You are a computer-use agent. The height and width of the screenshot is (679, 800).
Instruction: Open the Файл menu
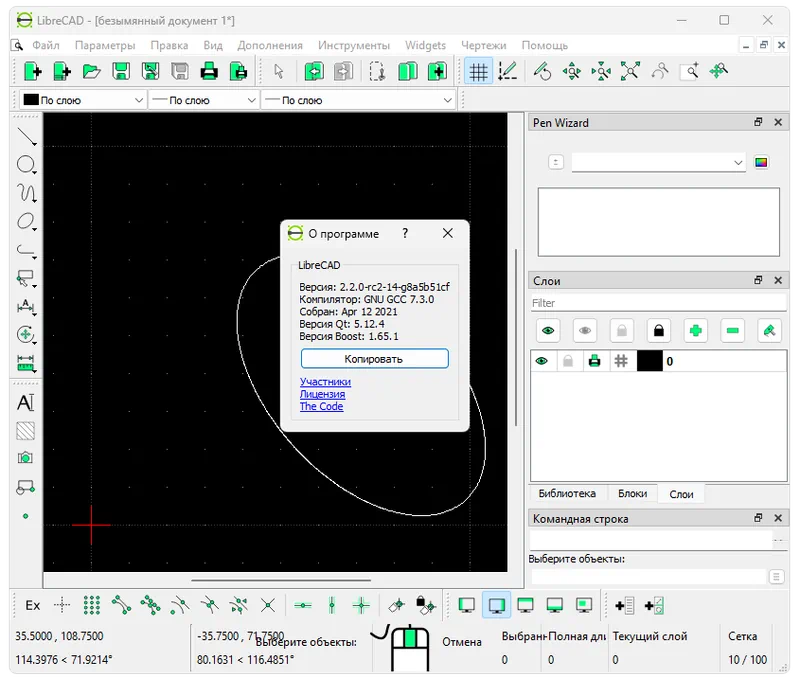click(x=46, y=45)
